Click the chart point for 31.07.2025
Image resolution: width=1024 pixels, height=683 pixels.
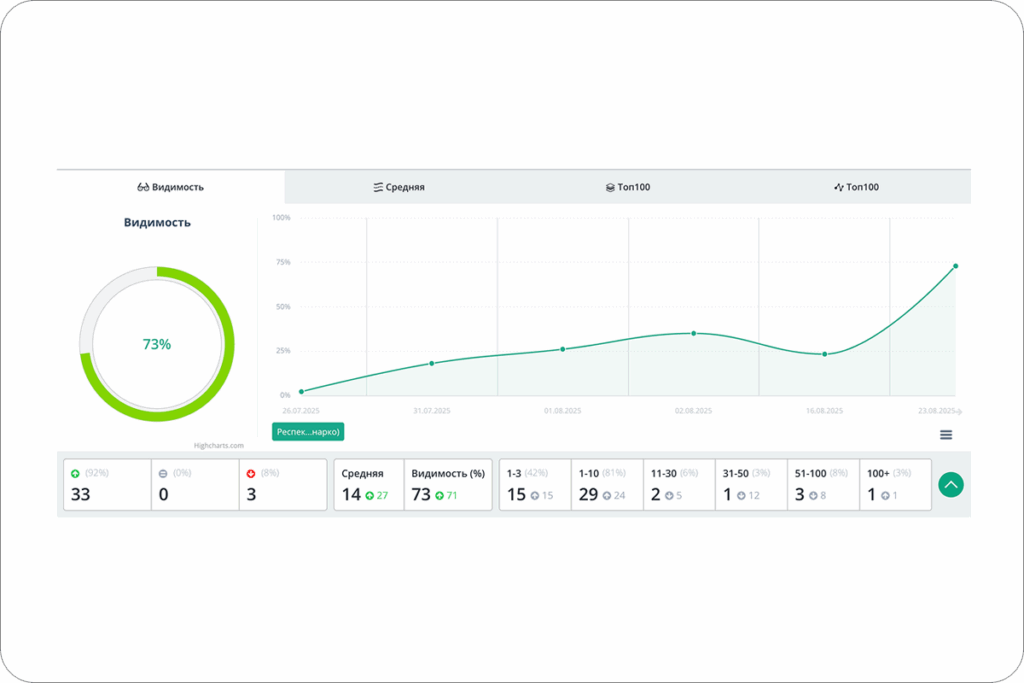[x=432, y=363]
